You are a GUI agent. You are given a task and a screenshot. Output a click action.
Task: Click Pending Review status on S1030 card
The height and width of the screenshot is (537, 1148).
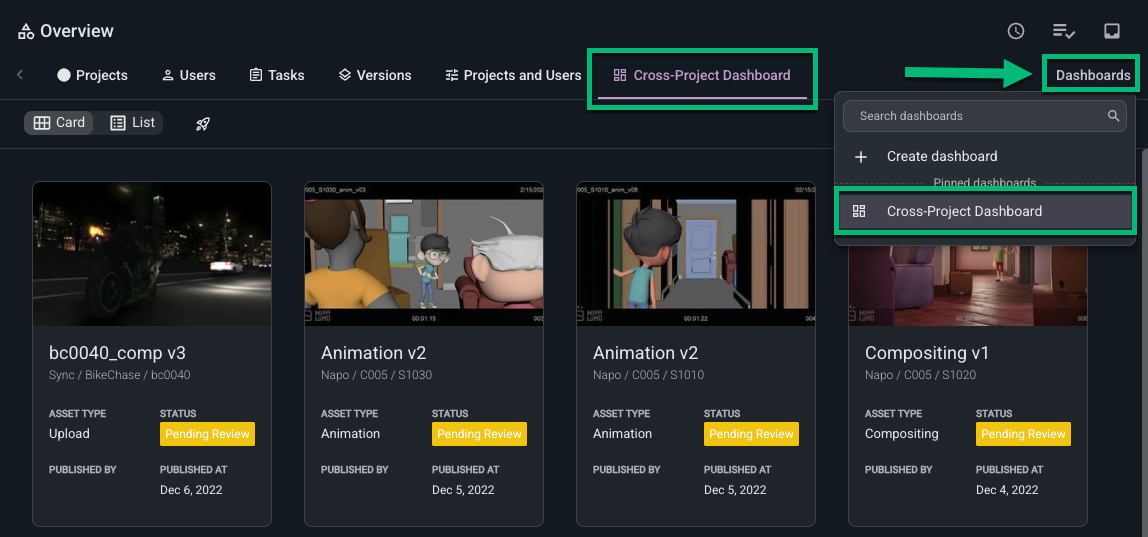480,434
